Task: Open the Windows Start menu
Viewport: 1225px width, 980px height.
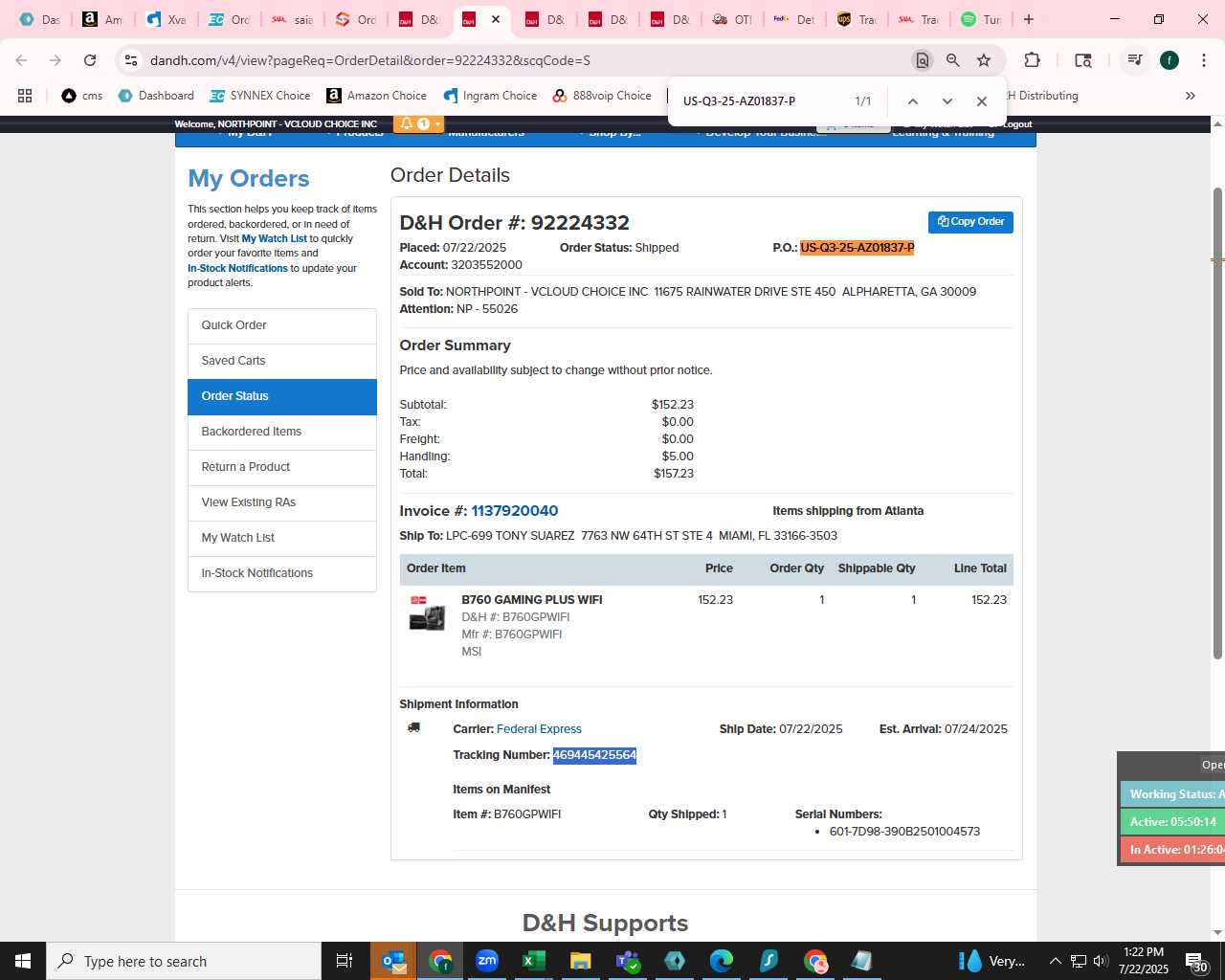Action: pos(23,961)
